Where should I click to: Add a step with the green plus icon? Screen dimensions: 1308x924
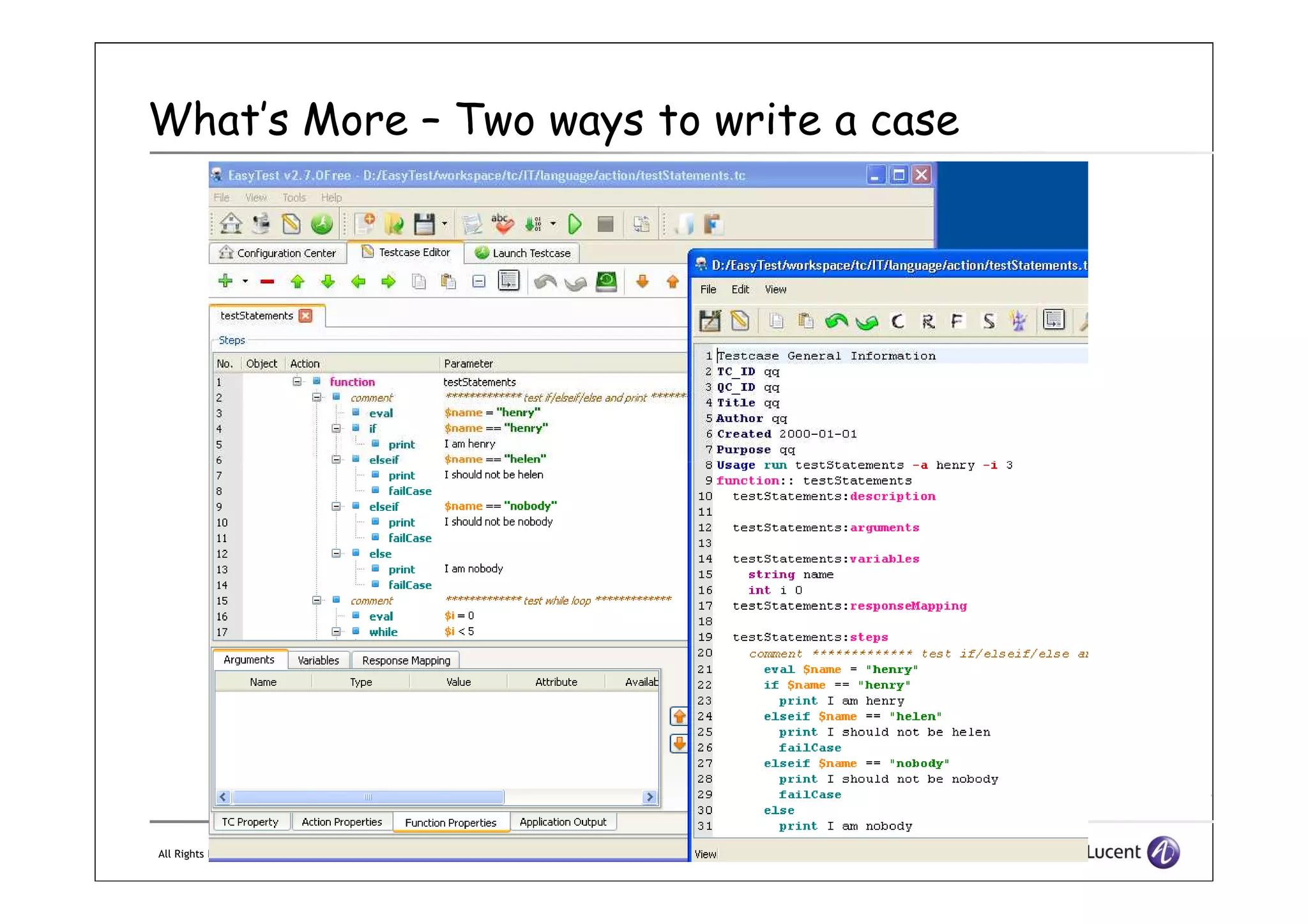(x=225, y=281)
